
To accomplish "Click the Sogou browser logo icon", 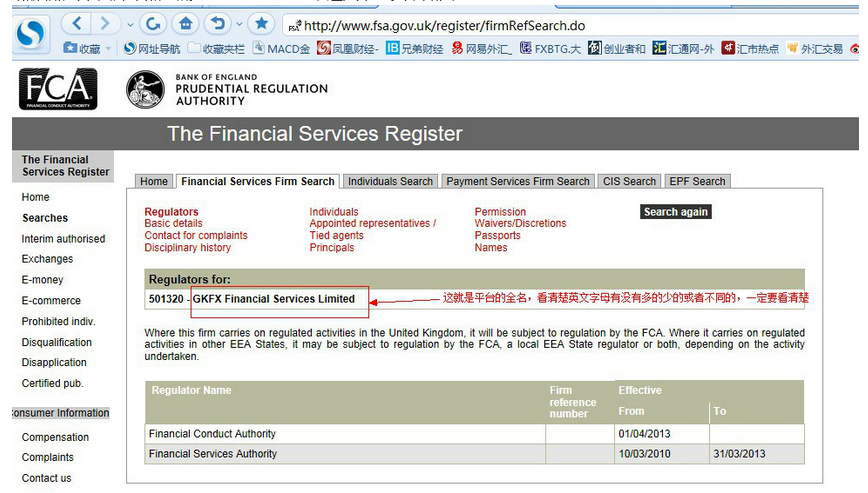I will [30, 33].
